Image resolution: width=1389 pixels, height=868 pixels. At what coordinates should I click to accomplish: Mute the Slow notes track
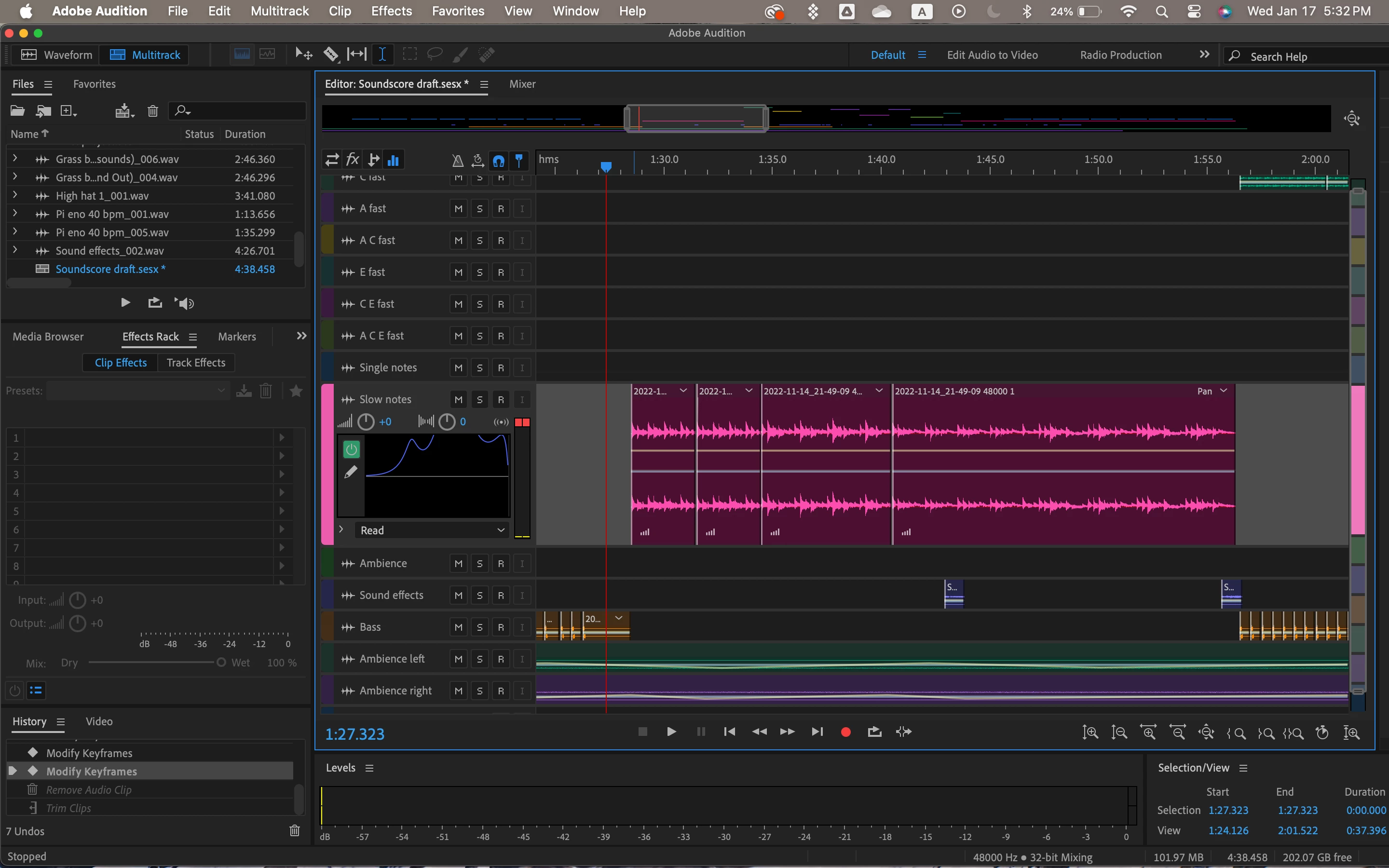pyautogui.click(x=458, y=400)
